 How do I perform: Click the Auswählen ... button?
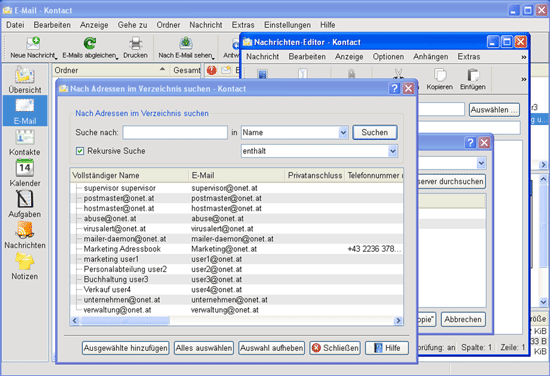coord(494,110)
